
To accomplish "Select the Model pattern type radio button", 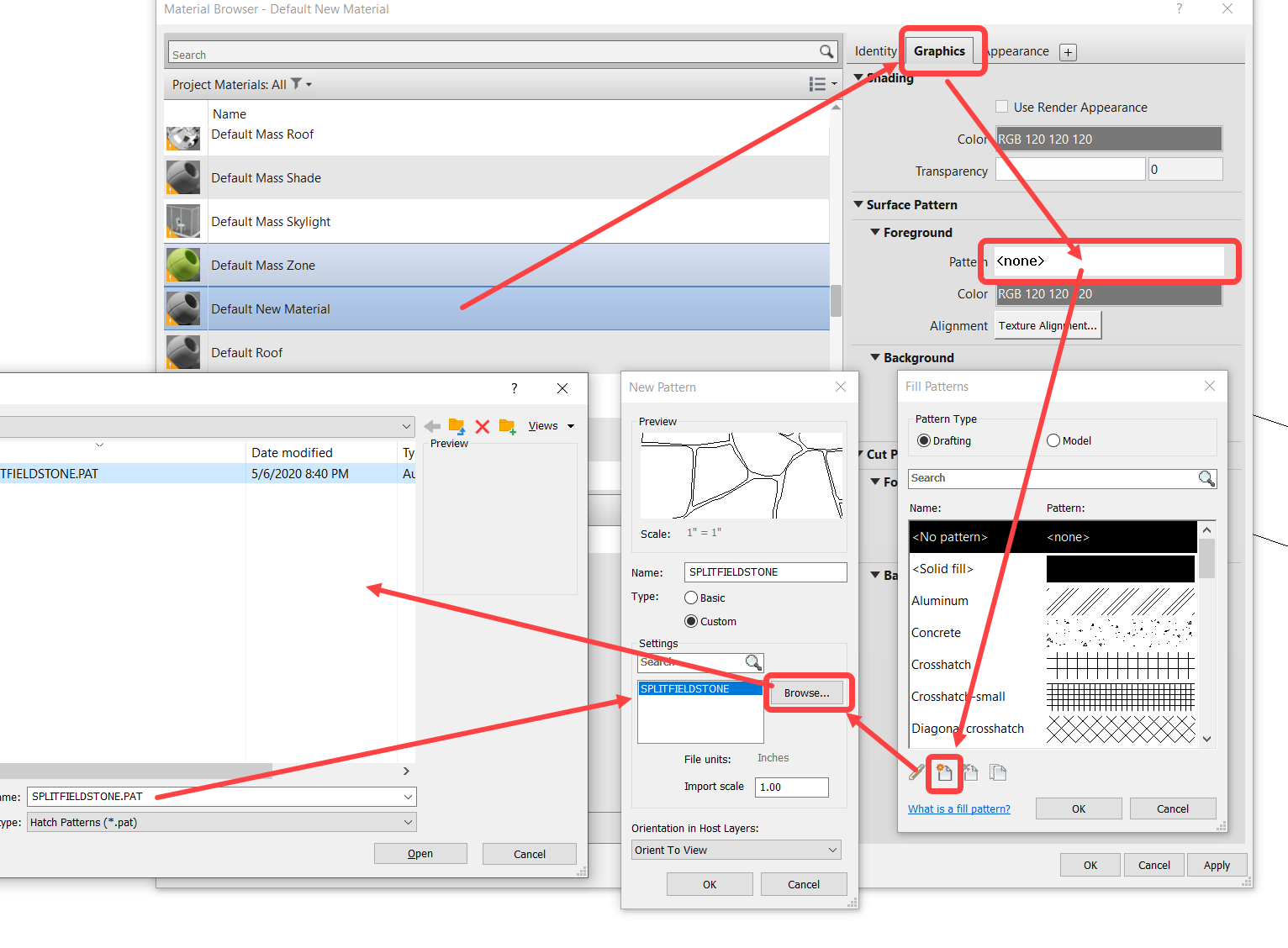I will pos(1053,440).
